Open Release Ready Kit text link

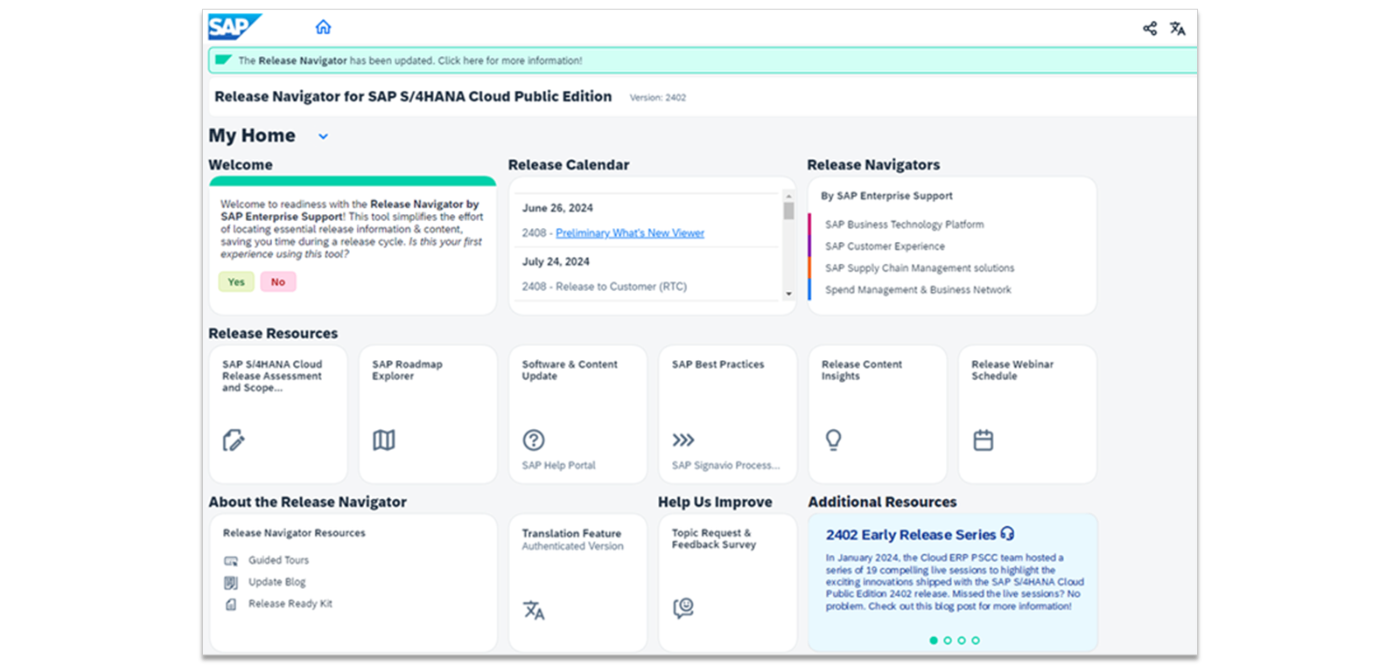(290, 604)
